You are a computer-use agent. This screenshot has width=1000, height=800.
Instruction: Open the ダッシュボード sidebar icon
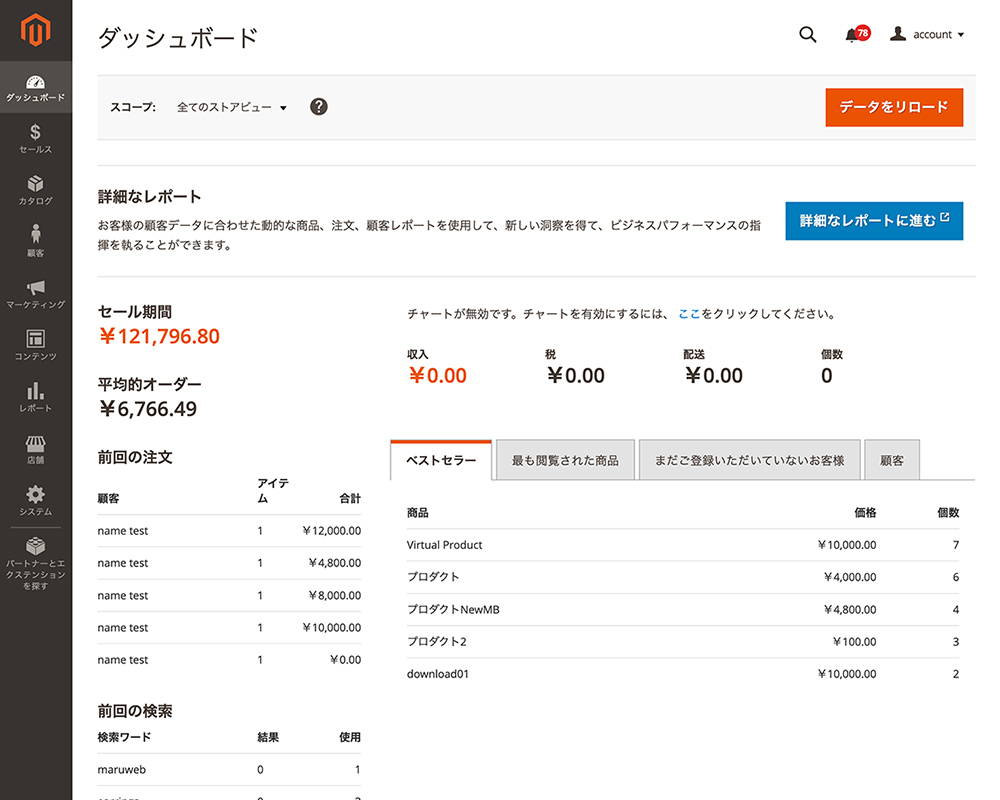click(x=36, y=87)
